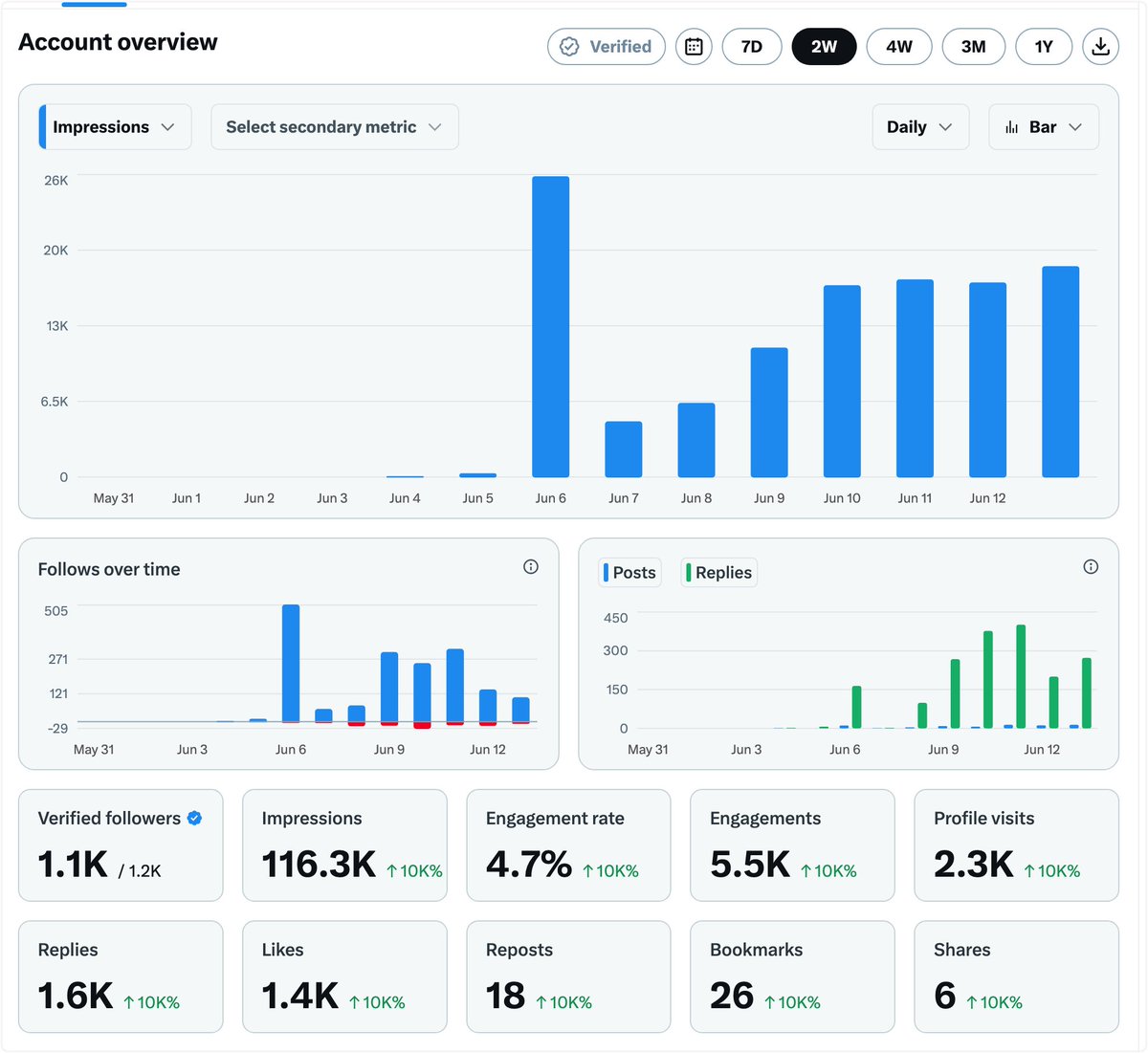Click the tallest green replies bar

point(1021,676)
